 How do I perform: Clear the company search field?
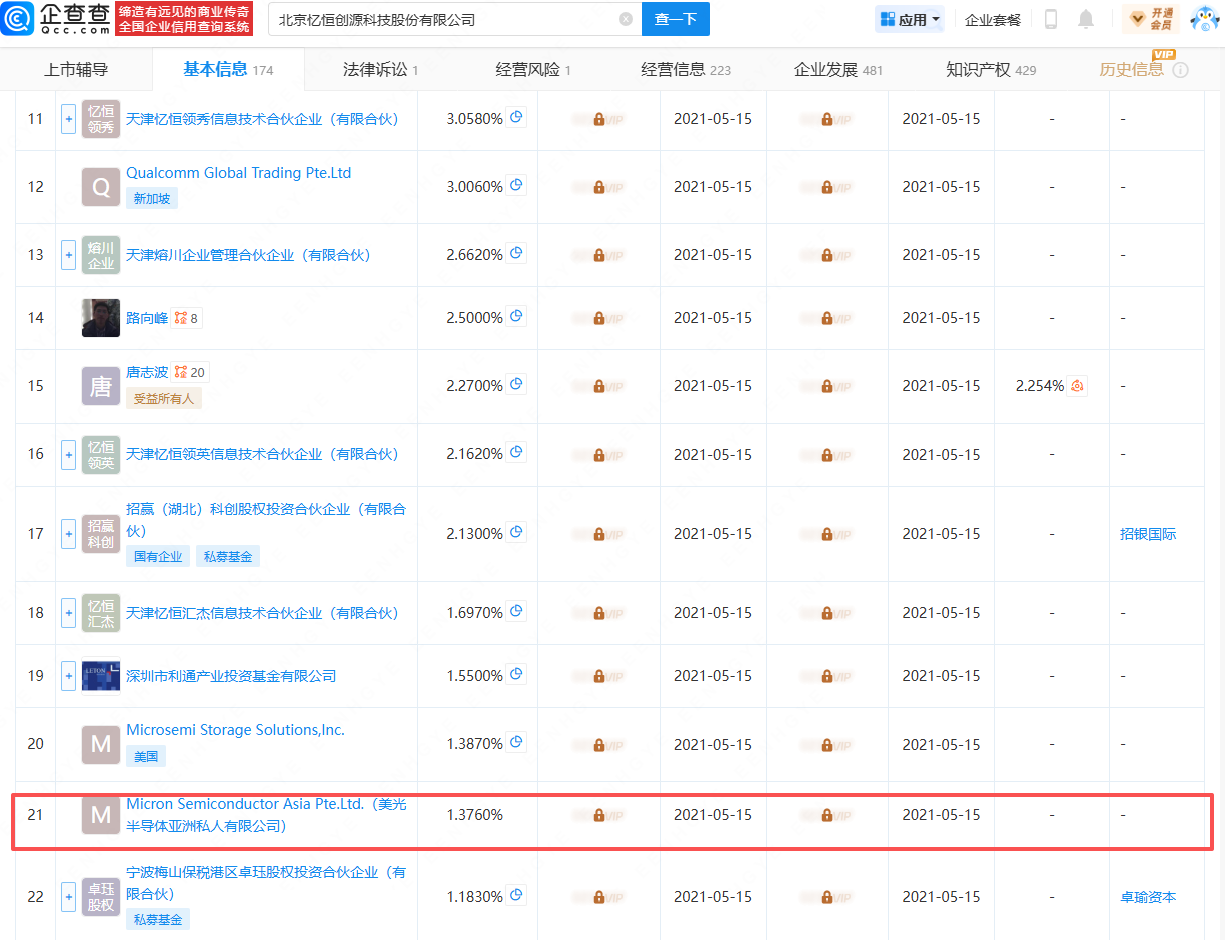click(626, 19)
